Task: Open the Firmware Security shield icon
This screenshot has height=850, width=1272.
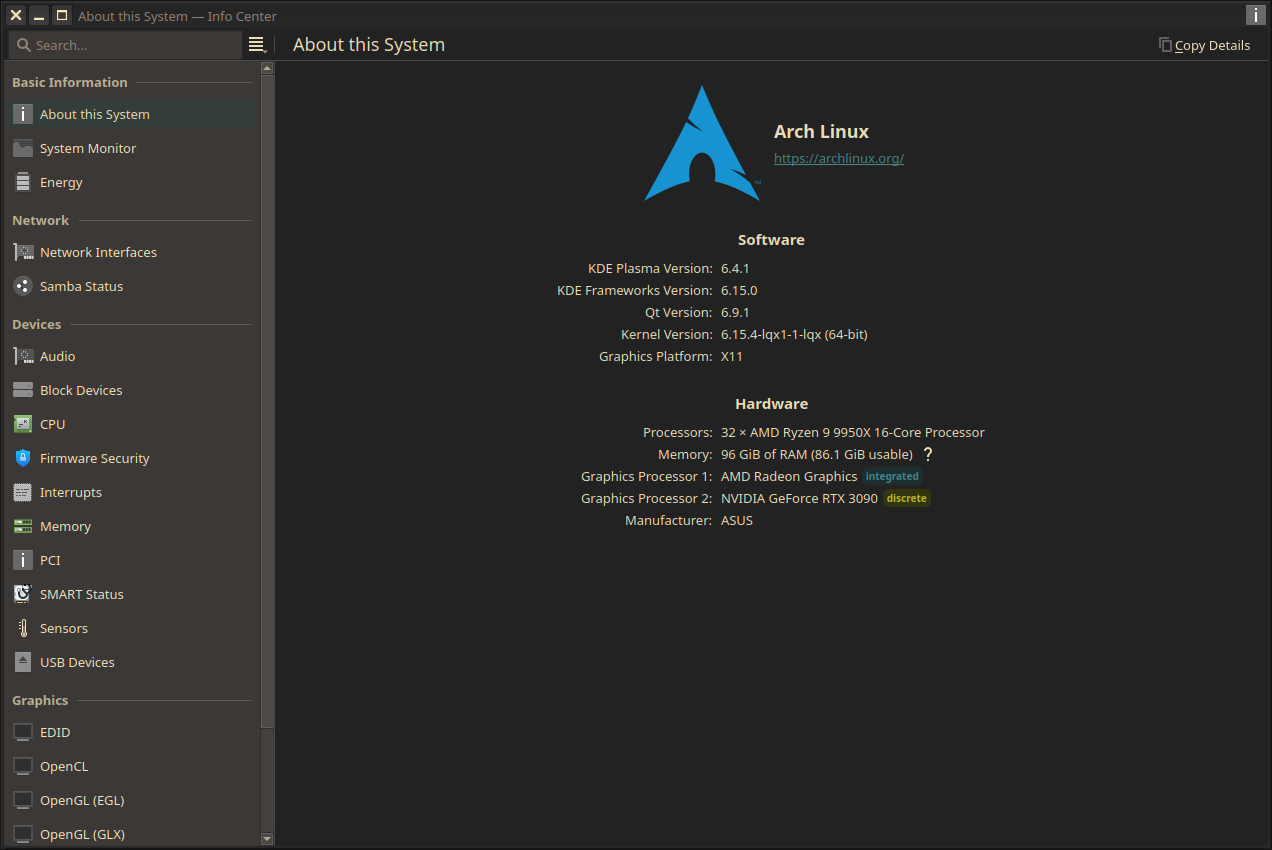Action: (23, 458)
